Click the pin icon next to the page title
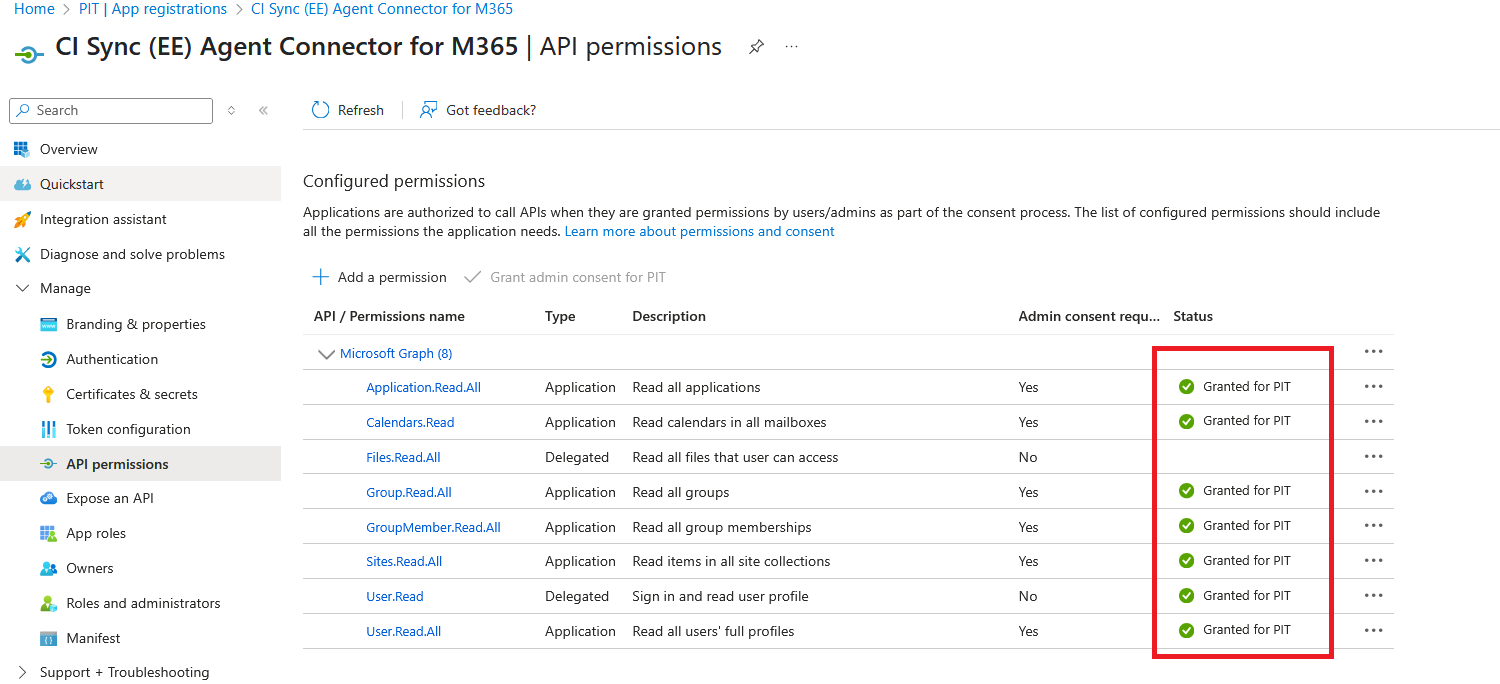This screenshot has height=684, width=1500. coord(757,47)
